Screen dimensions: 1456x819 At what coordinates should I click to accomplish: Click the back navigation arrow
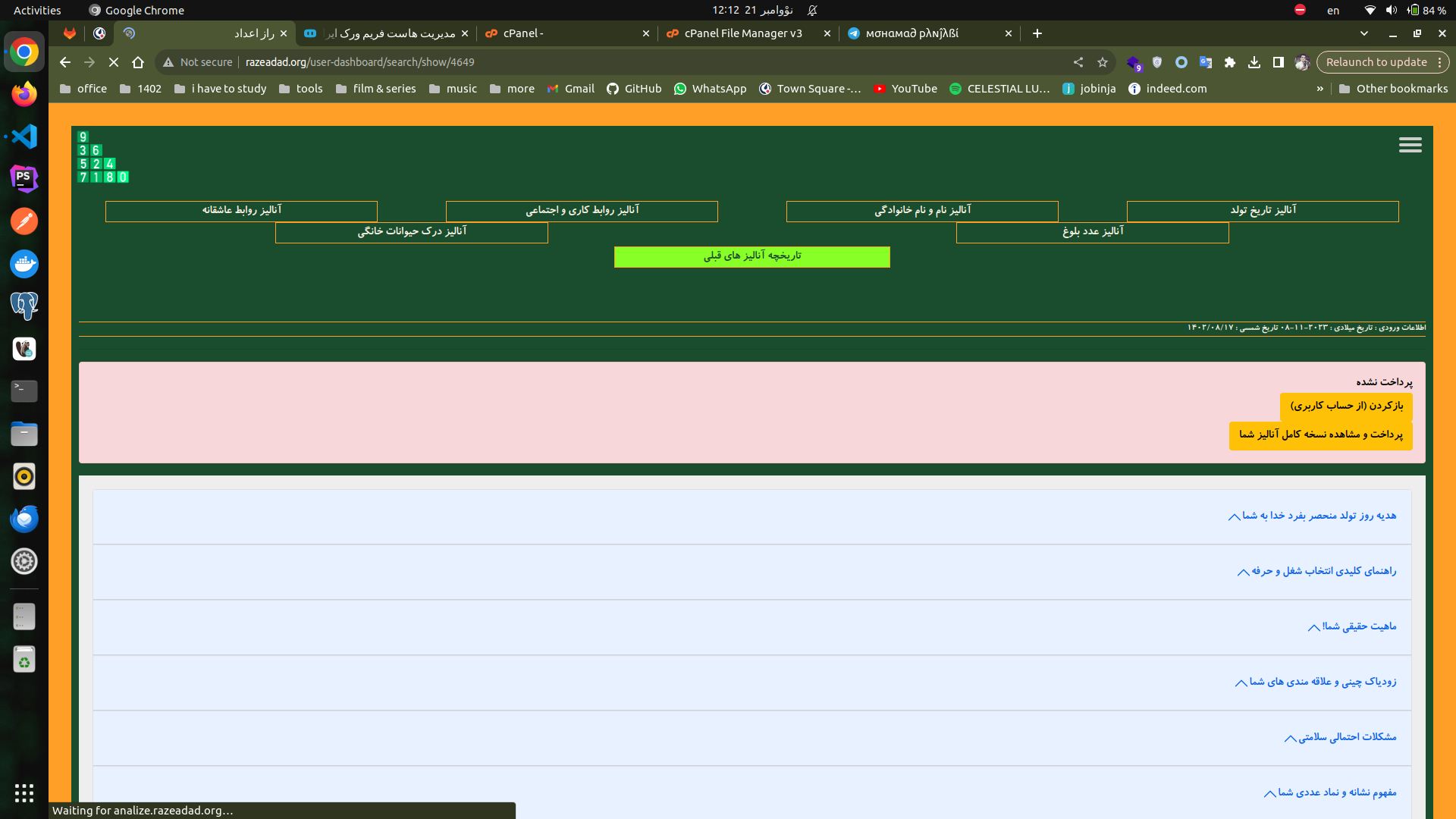[62, 61]
